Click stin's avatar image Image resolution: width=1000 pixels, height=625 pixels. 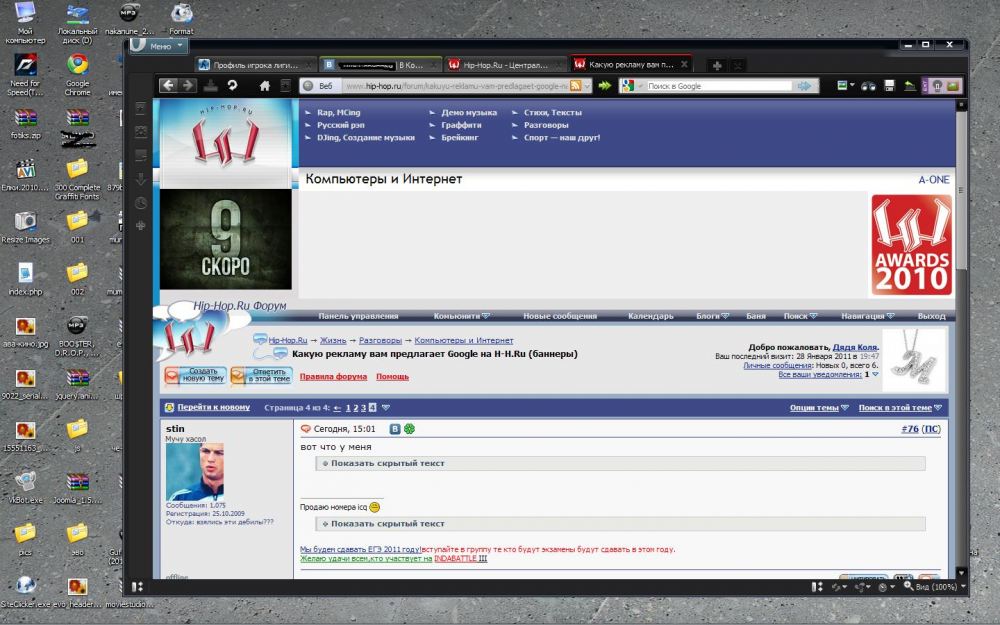tap(195, 472)
